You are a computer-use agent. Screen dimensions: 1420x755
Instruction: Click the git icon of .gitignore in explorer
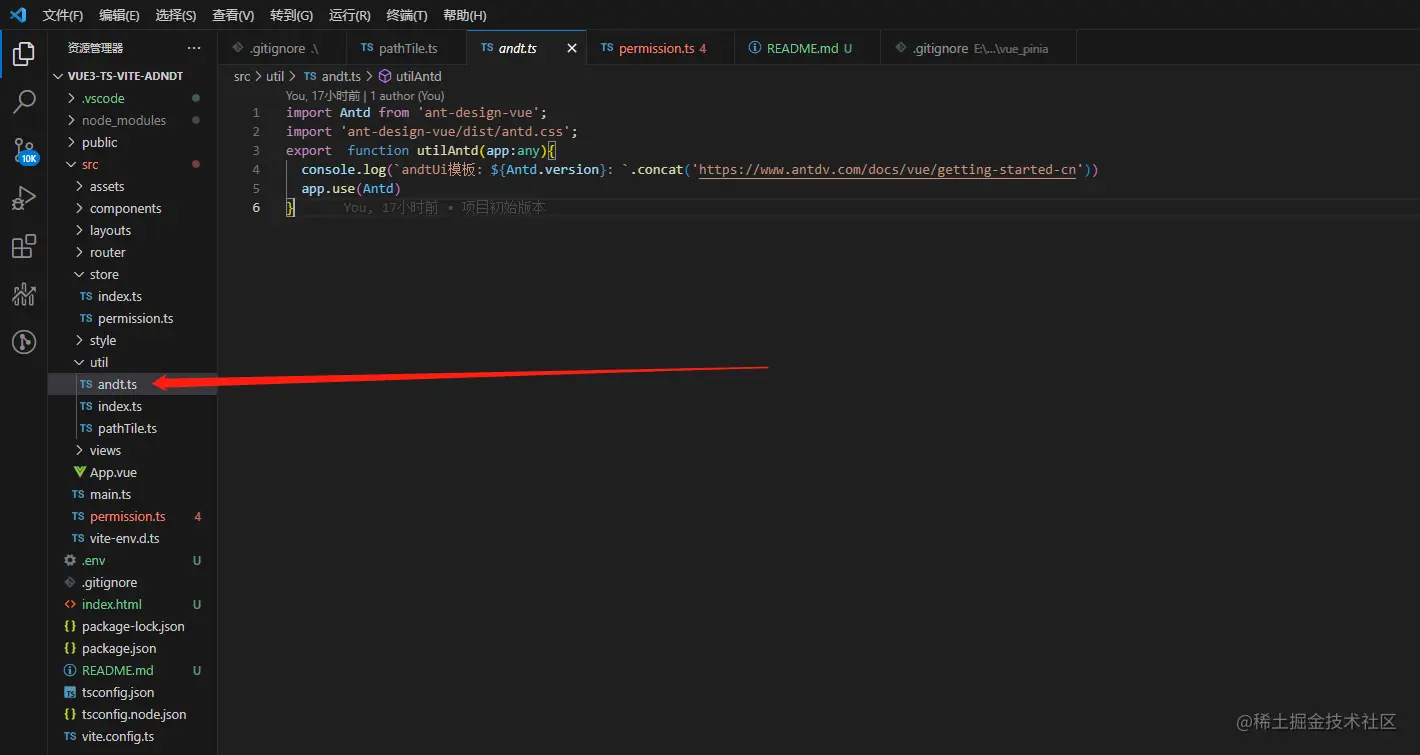tap(70, 582)
